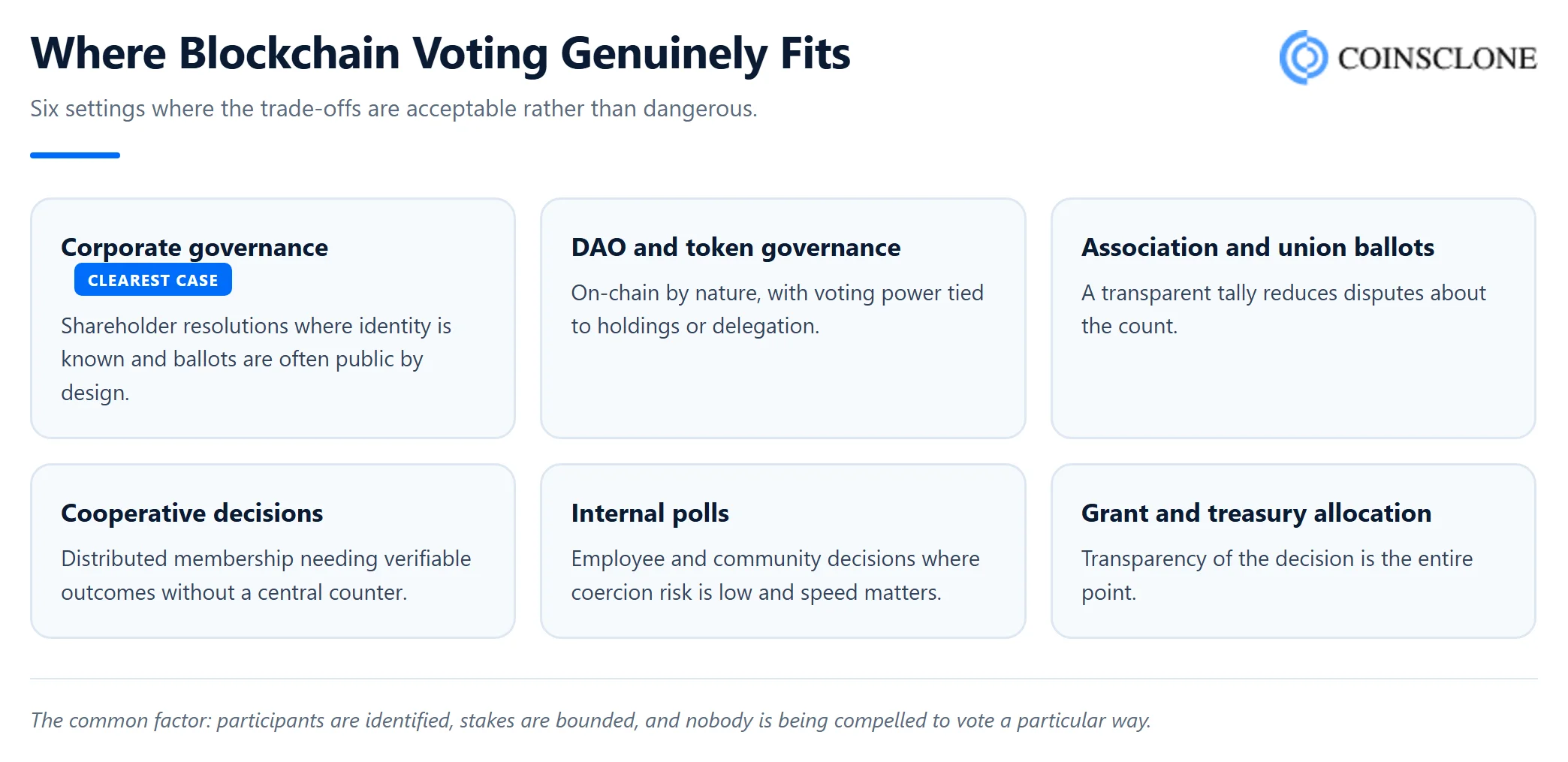1568x762 pixels.
Task: Click the transparency of the decision text
Action: 1277,575
